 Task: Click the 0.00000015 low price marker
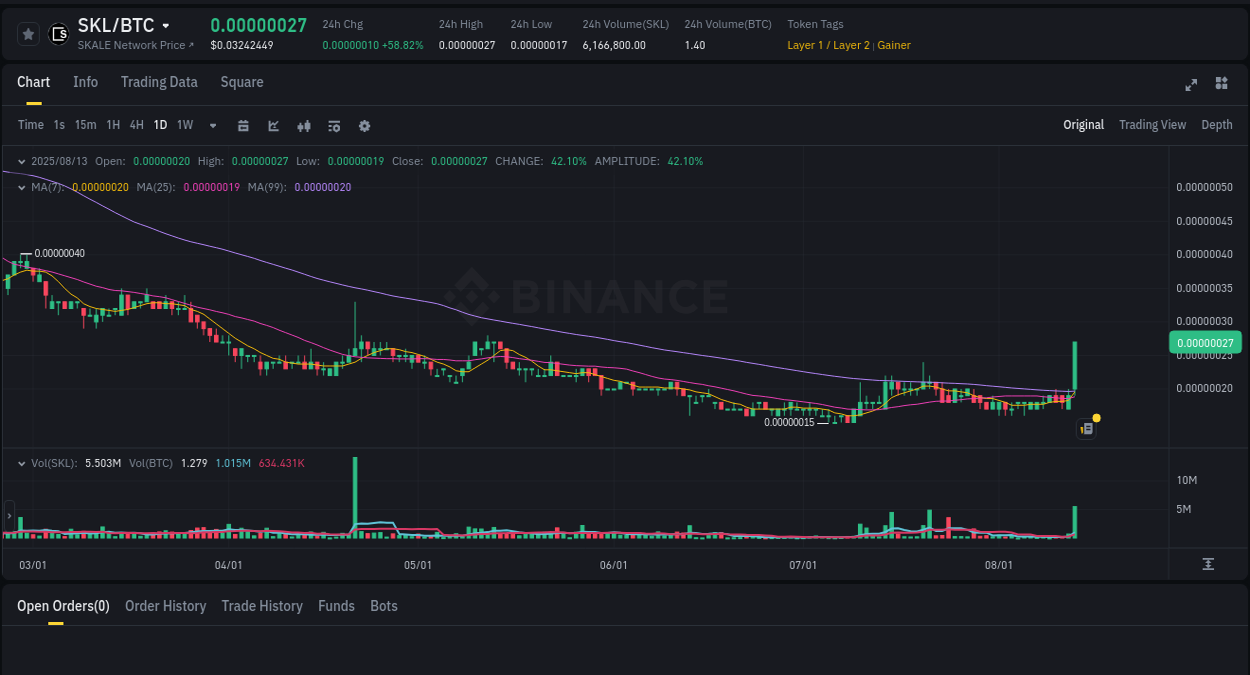790,422
